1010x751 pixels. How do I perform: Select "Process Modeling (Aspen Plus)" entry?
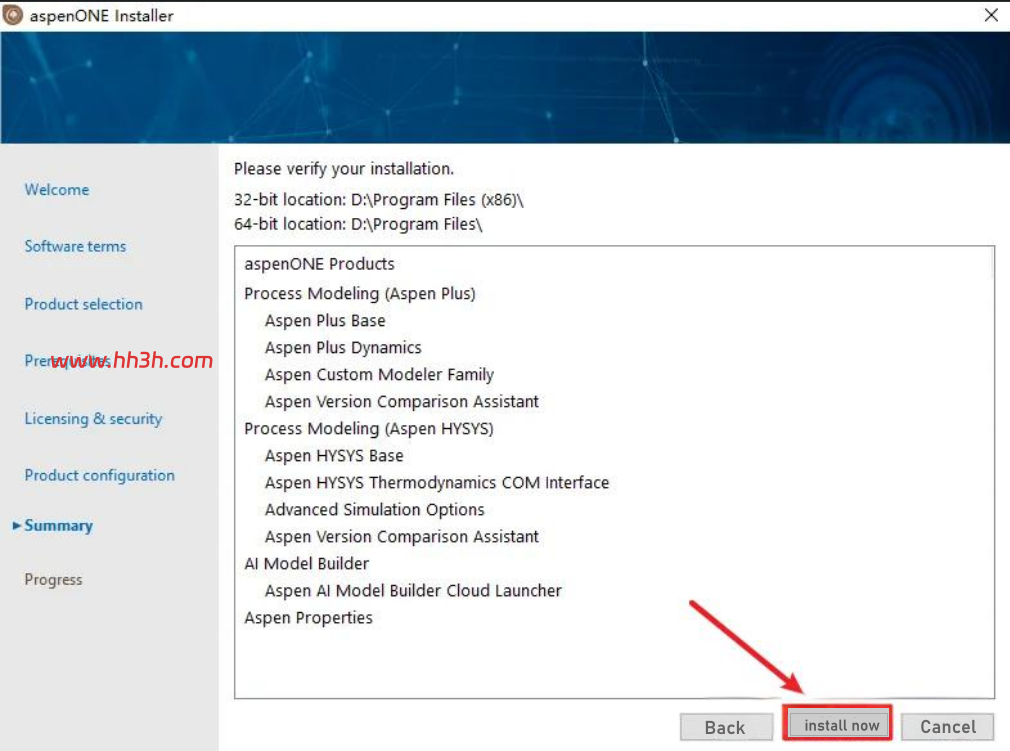pos(360,294)
